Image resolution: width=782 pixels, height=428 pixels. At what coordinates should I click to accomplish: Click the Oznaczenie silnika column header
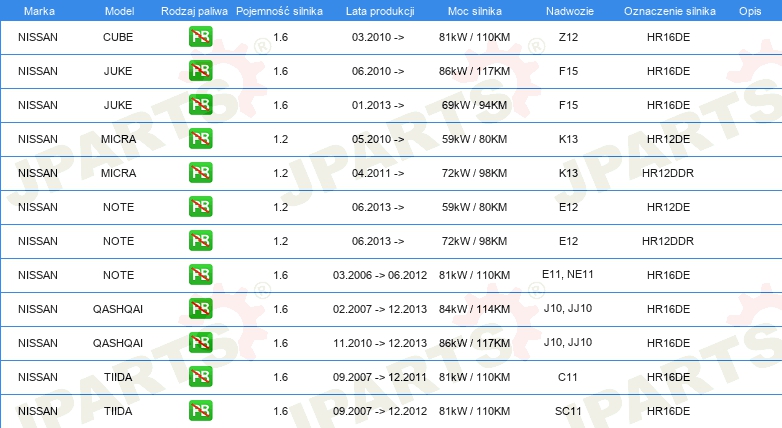[670, 11]
